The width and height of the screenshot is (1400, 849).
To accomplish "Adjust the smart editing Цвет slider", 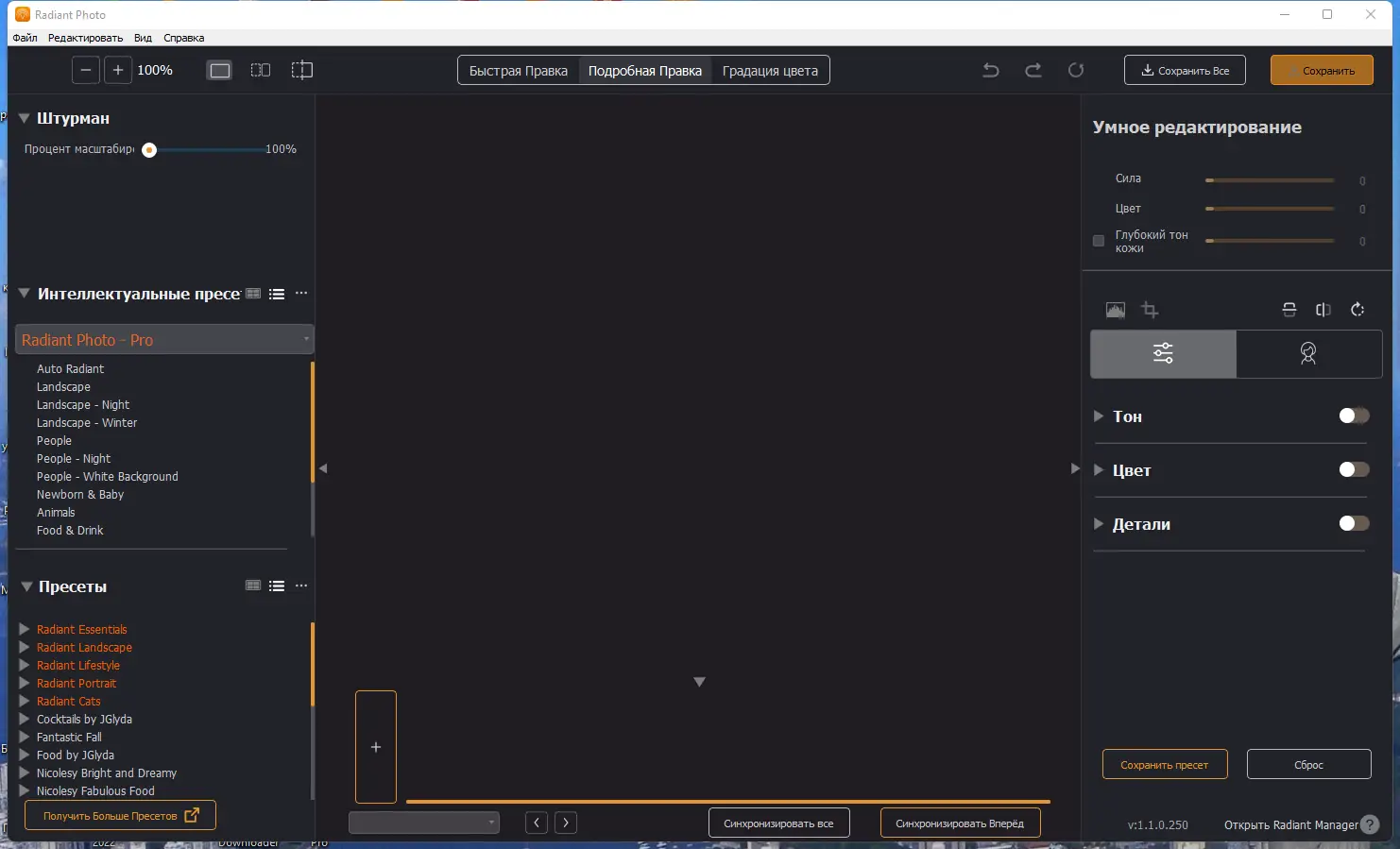I will (1270, 209).
